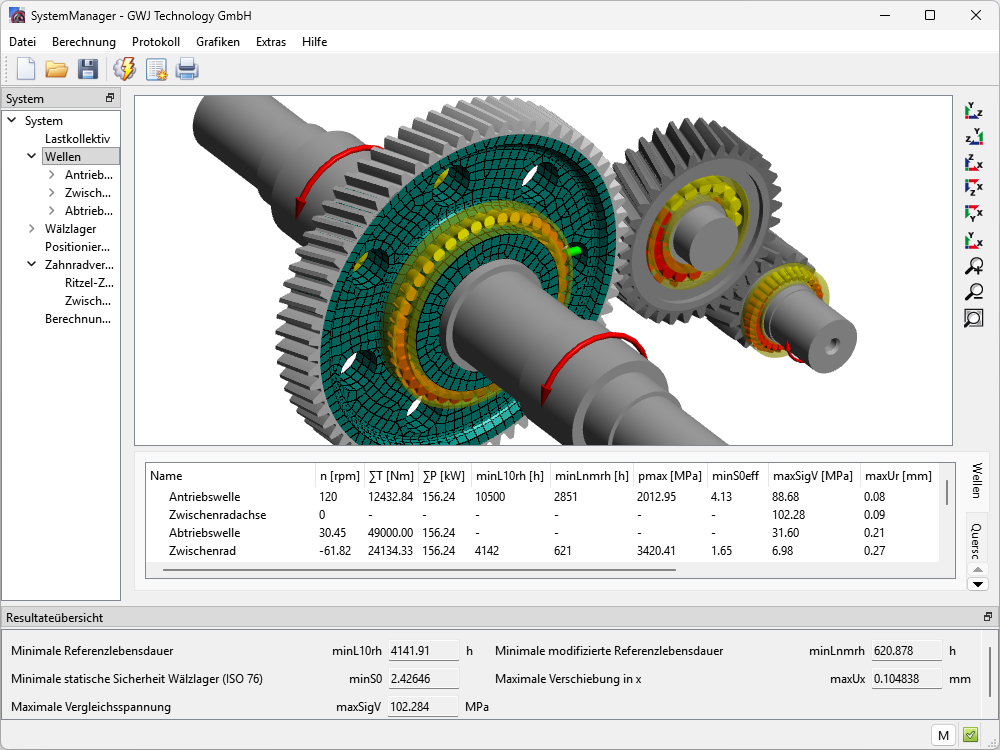Generate the protocol report icon

click(156, 69)
